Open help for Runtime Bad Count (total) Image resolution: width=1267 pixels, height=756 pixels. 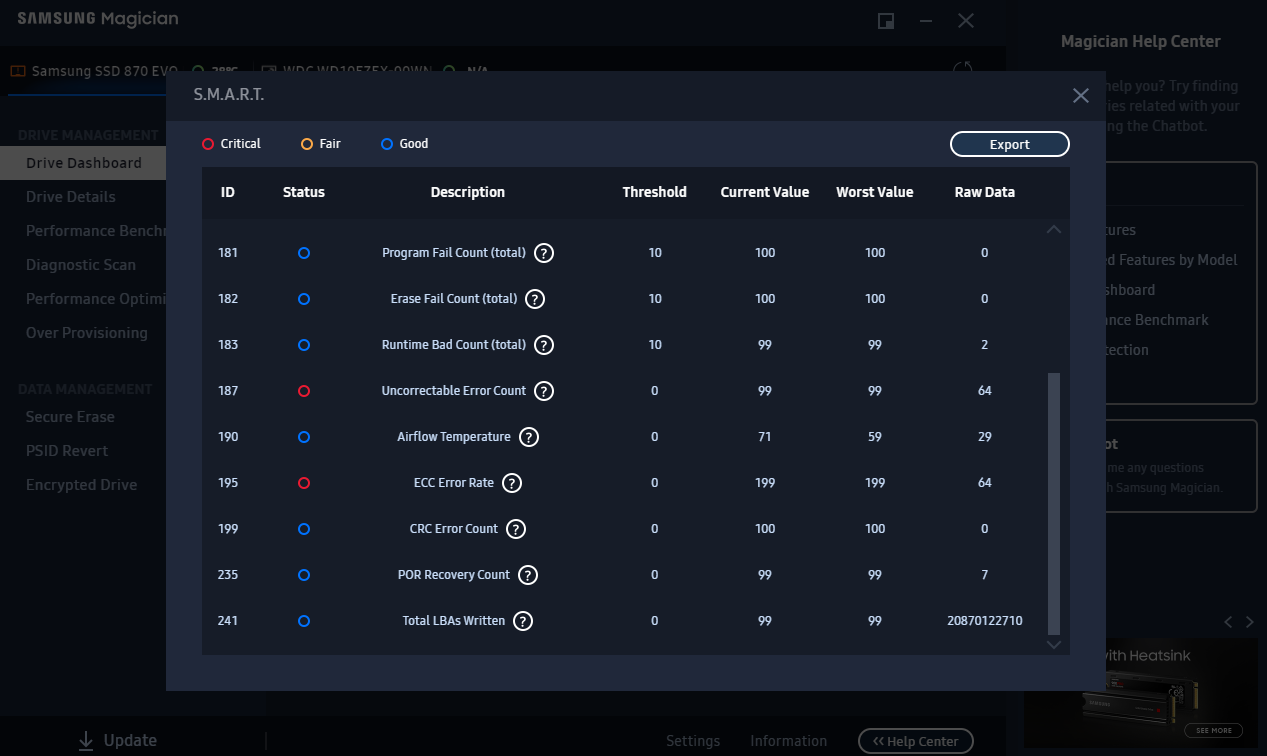[544, 345]
